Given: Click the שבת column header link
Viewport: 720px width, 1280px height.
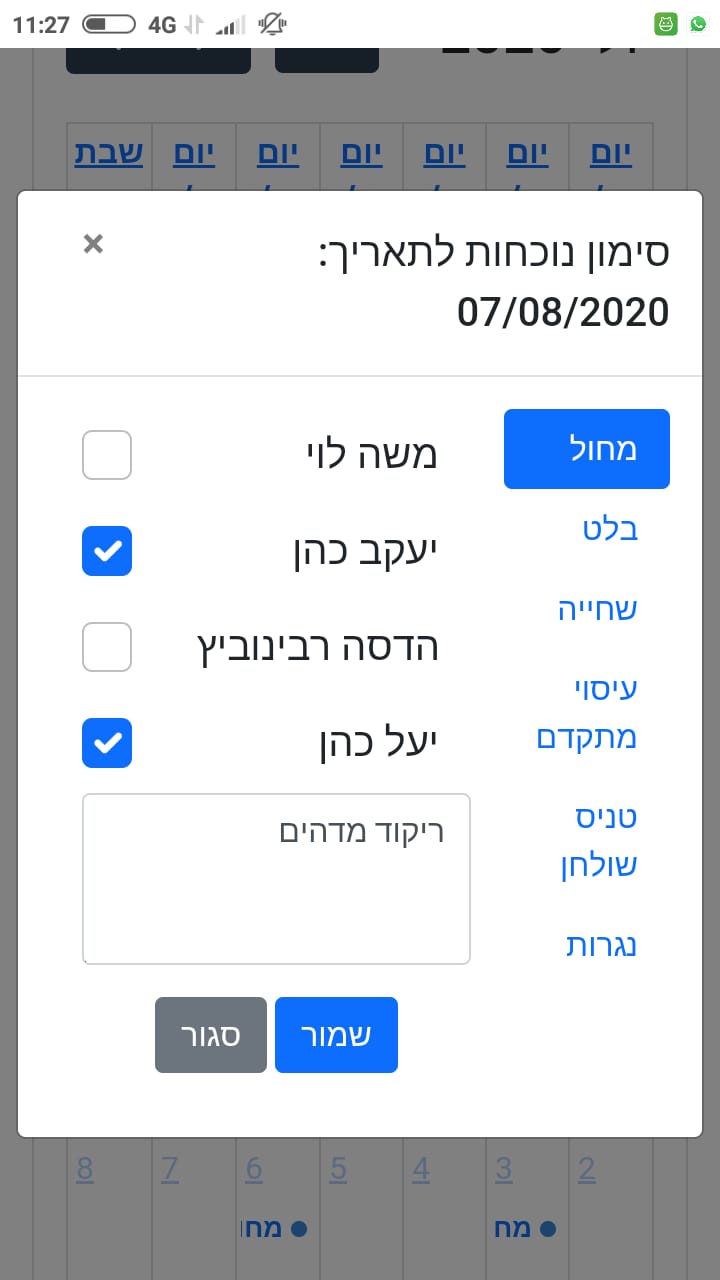Looking at the screenshot, I should pos(109,155).
